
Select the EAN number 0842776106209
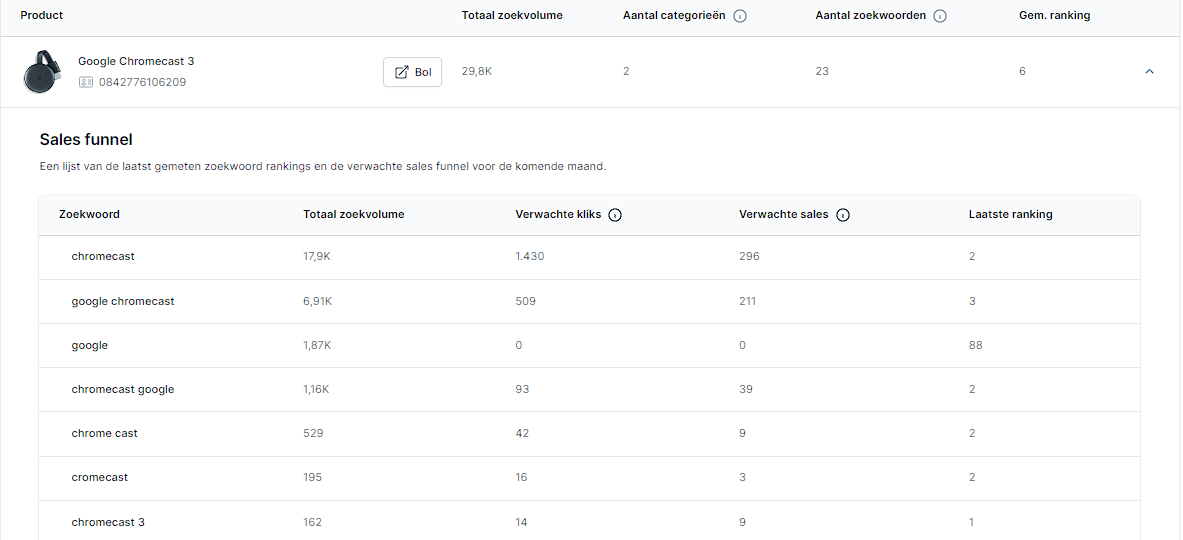[x=142, y=81]
